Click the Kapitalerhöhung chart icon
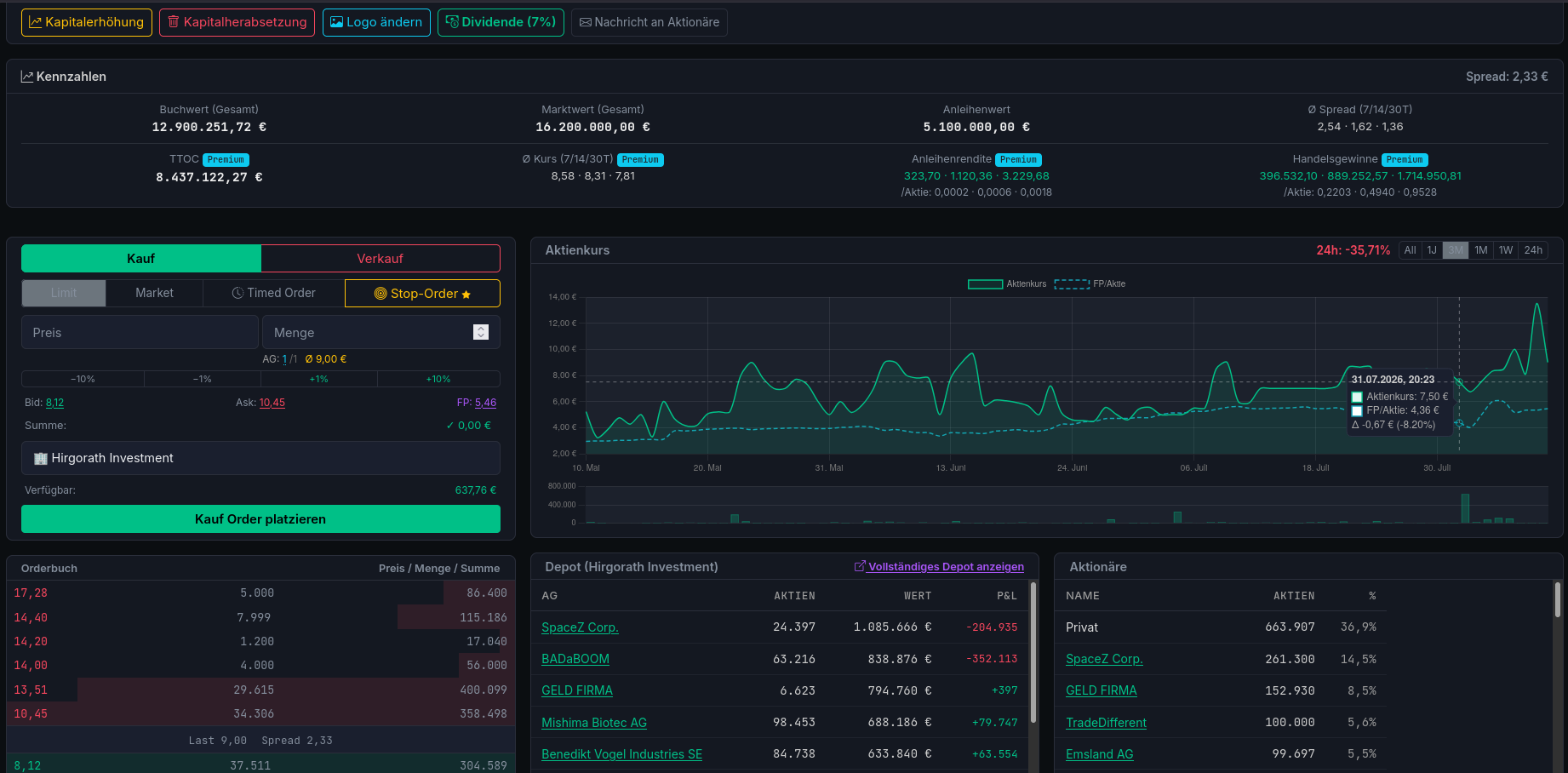Screen dimensions: 1568x773 click(x=36, y=22)
